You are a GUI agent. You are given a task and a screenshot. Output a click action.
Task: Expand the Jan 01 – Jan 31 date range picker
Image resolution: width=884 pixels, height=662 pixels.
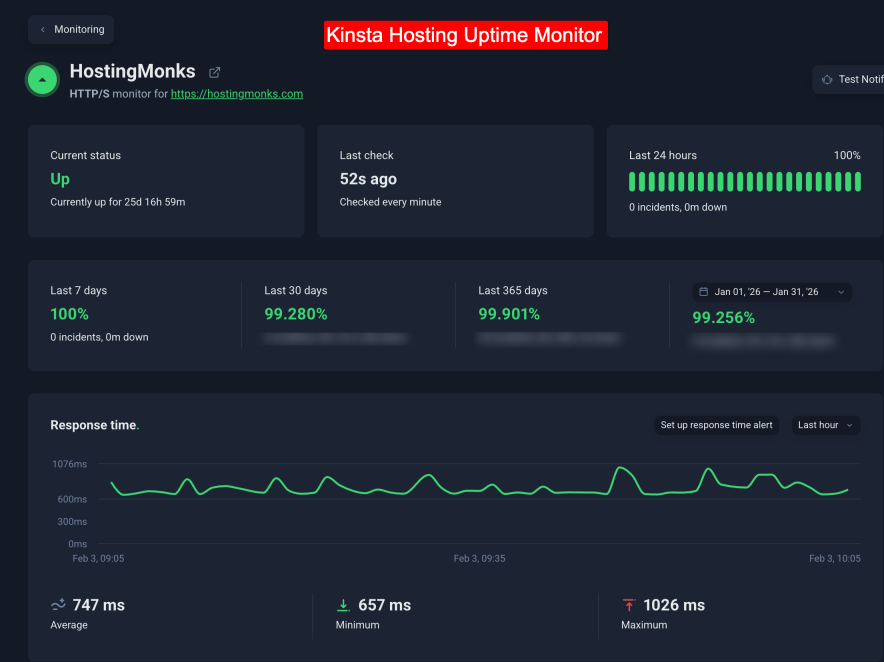(x=770, y=291)
